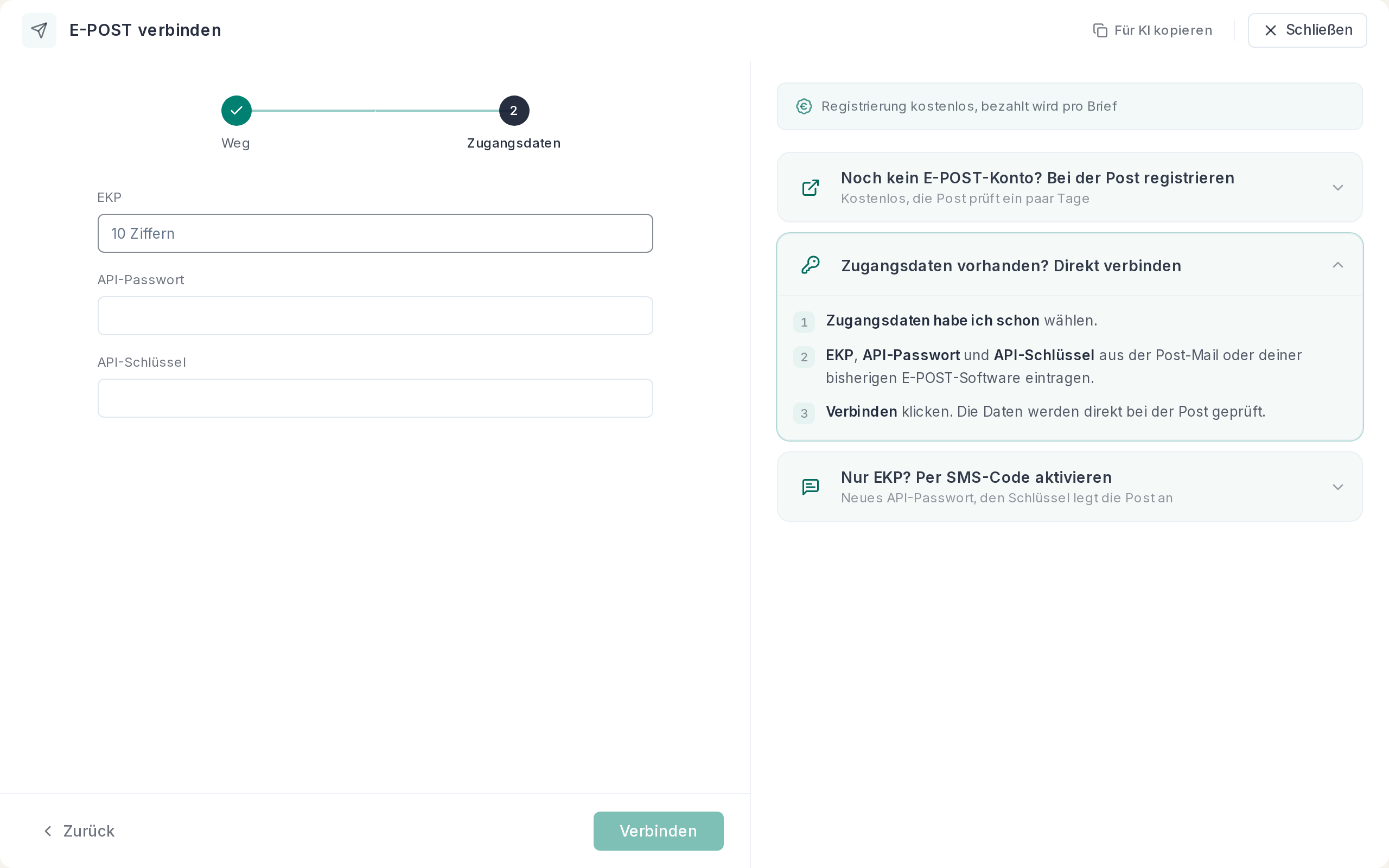Image resolution: width=1389 pixels, height=868 pixels.
Task: Copy the guide via Für KI kopieren
Action: pyautogui.click(x=1152, y=30)
